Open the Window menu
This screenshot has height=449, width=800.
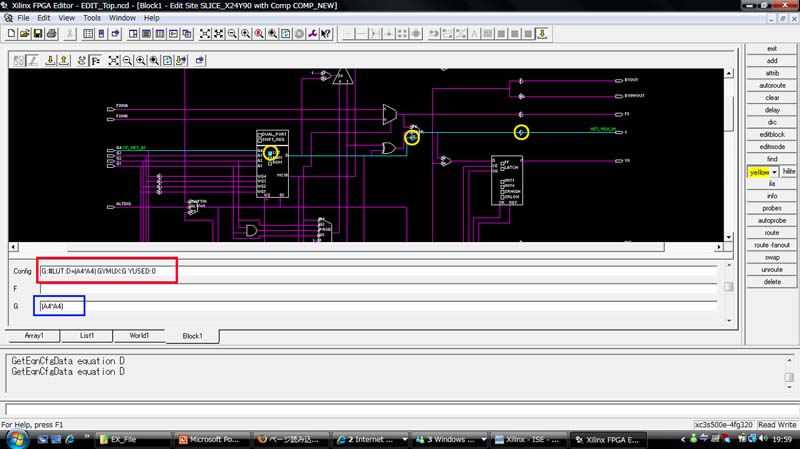click(122, 18)
